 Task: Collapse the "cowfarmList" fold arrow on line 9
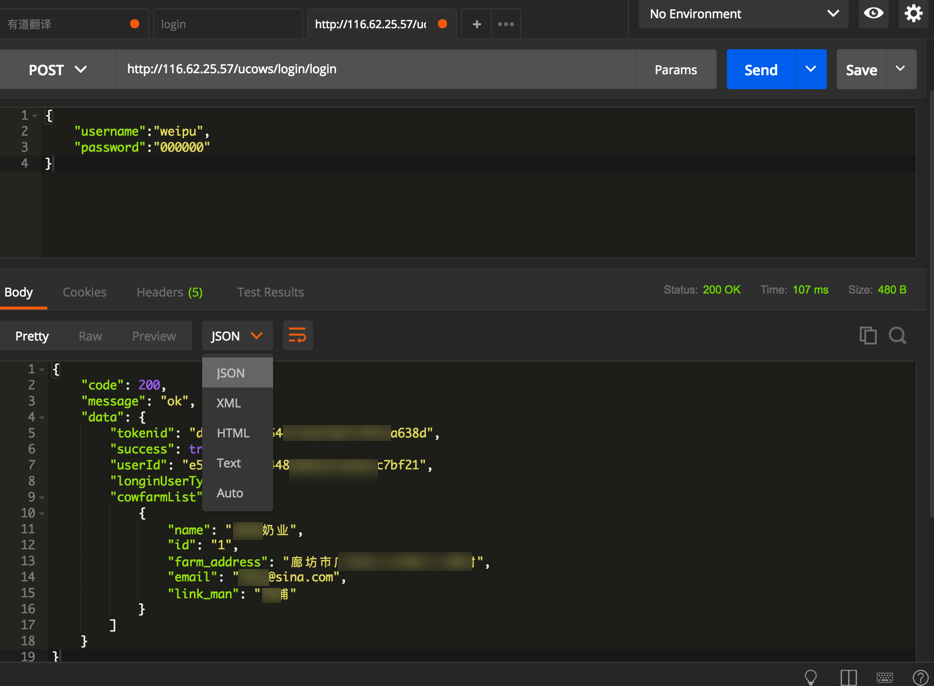[42, 497]
